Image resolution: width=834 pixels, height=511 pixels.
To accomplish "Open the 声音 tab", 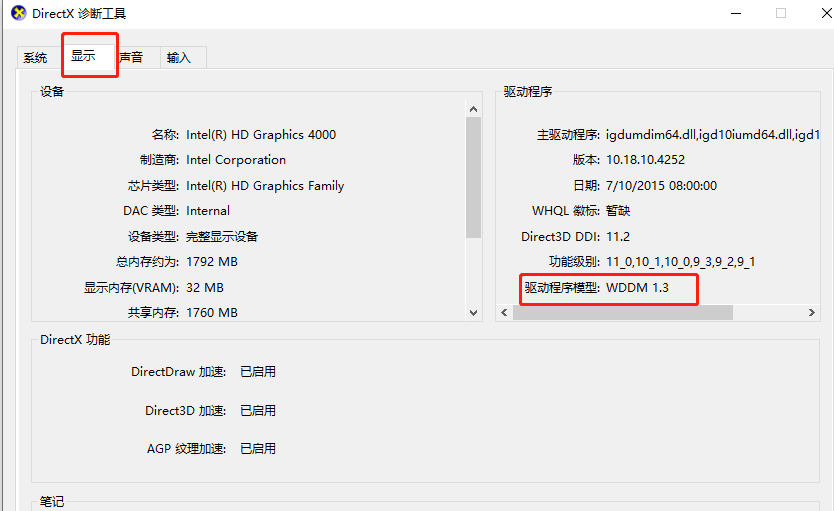I will tap(131, 58).
